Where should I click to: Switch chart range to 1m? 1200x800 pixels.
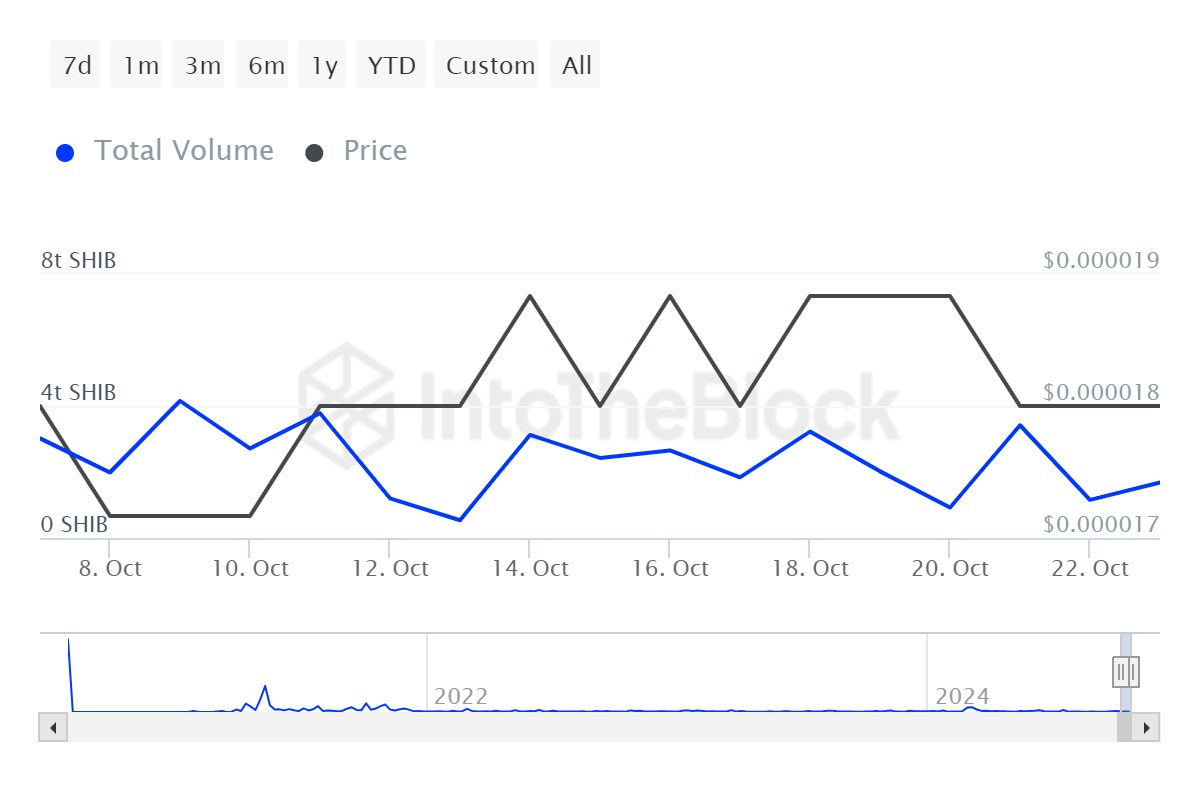140,66
